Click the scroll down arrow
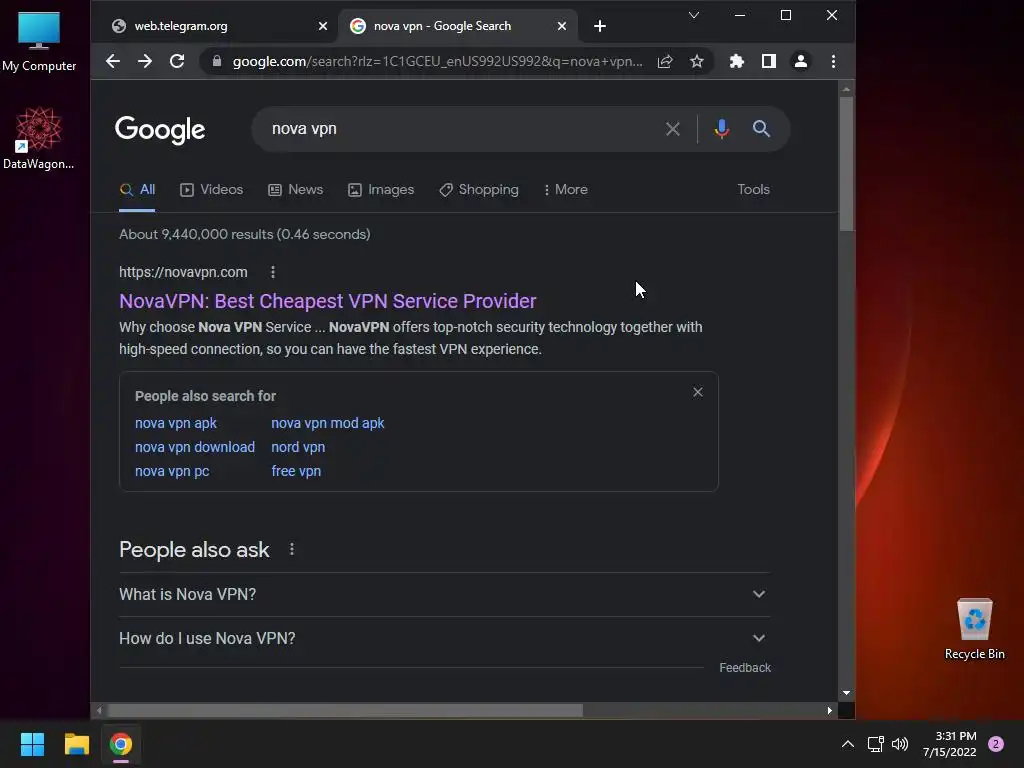Screen dimensions: 1024x768 click(x=846, y=693)
